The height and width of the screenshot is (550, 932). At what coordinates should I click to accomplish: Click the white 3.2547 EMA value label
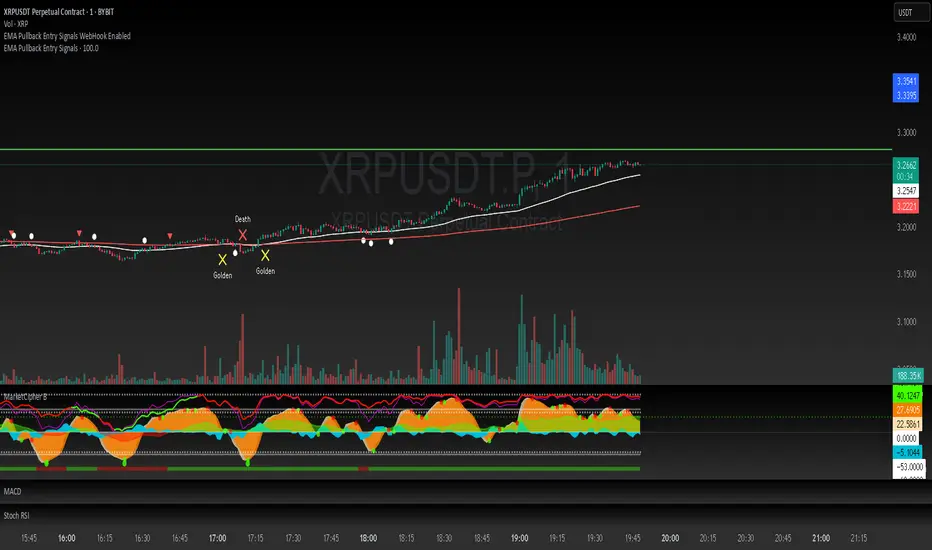pyautogui.click(x=906, y=191)
